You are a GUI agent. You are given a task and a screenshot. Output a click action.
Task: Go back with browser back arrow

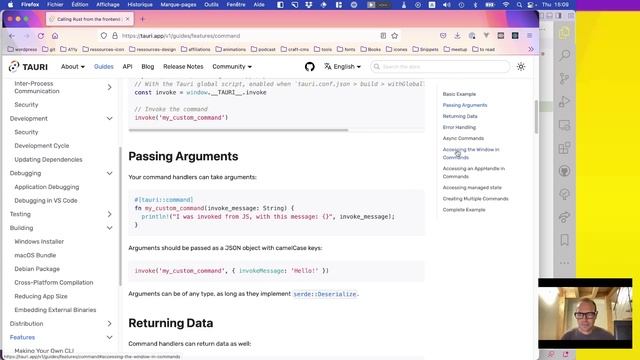tap(12, 36)
